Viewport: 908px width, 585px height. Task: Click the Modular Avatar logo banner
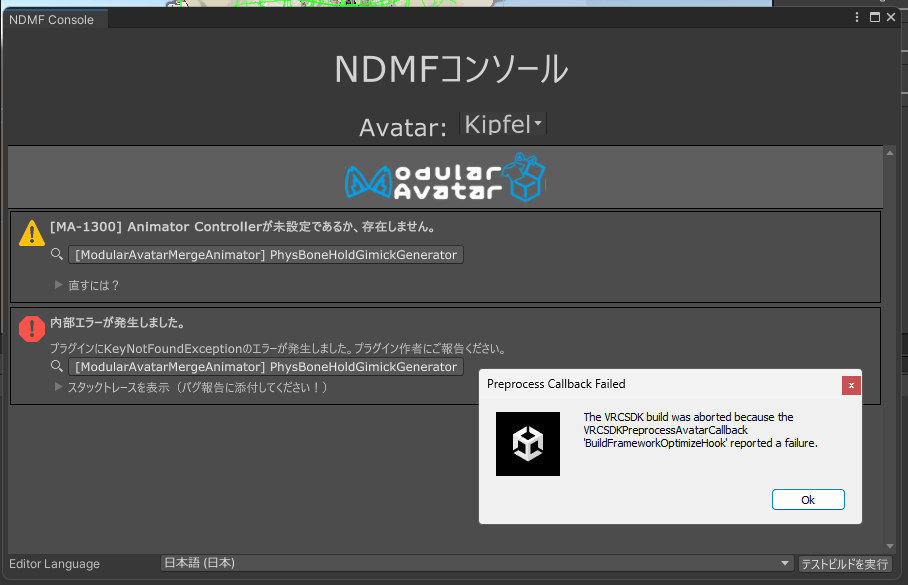coord(445,178)
